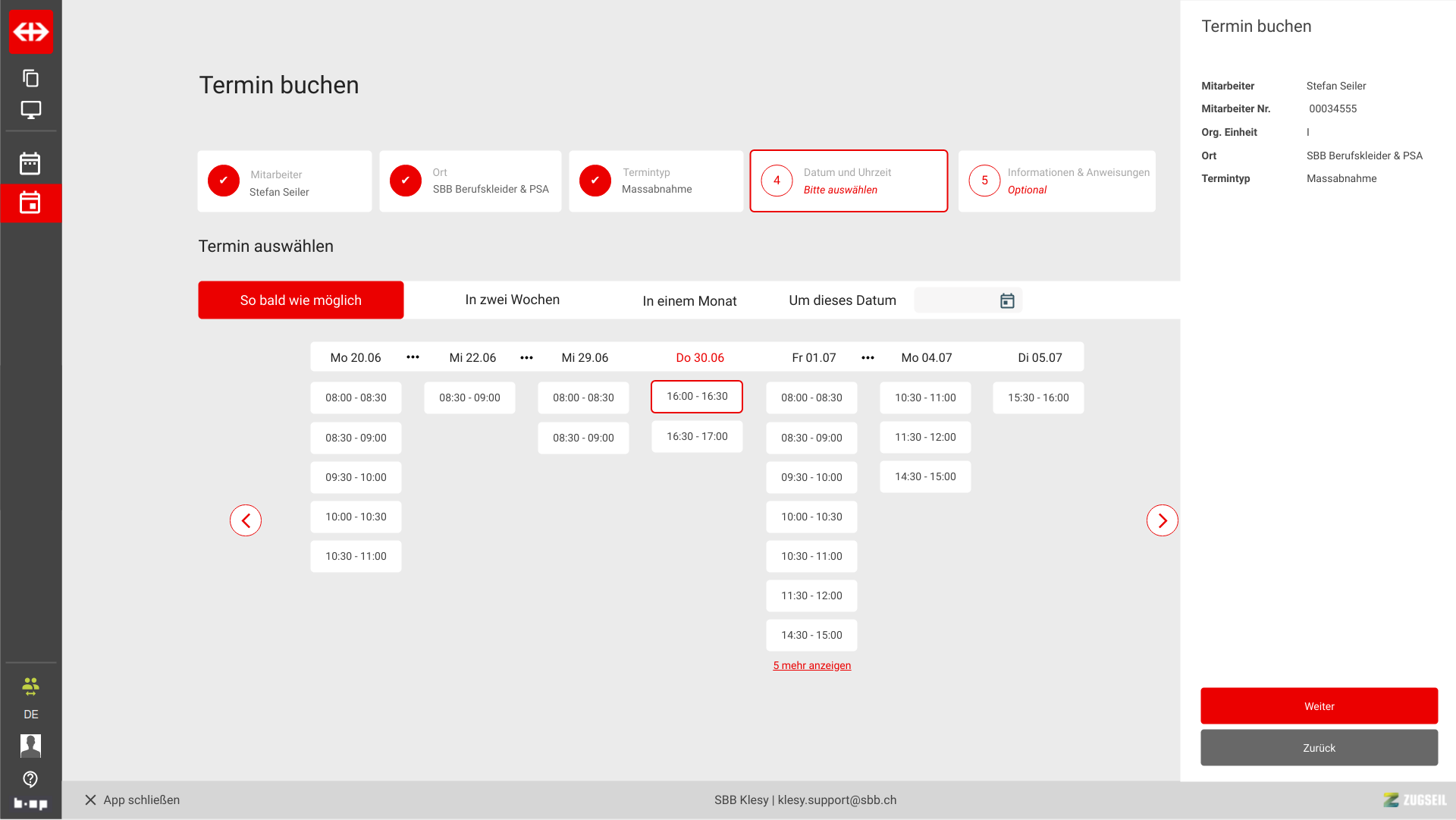Open the help question mark icon
This screenshot has height=820, width=1456.
[x=30, y=779]
